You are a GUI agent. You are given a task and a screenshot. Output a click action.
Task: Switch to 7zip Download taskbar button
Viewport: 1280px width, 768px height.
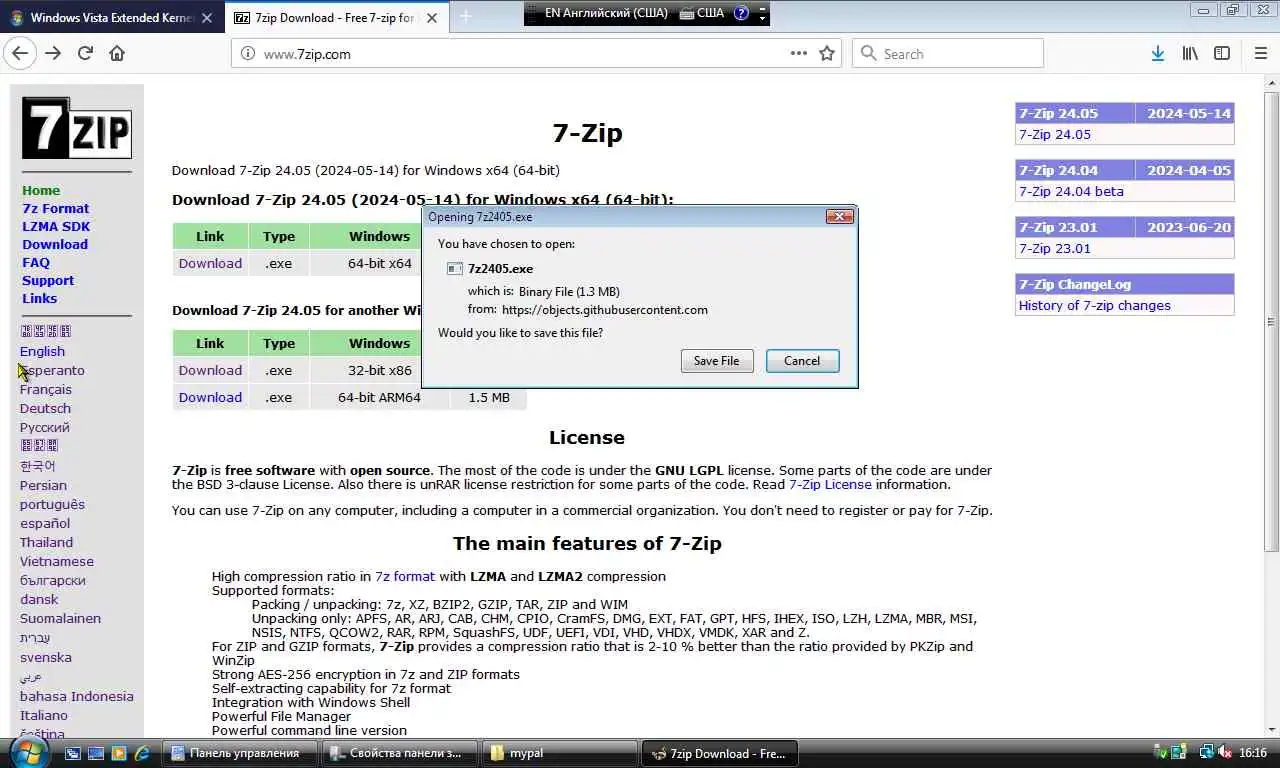click(x=719, y=753)
